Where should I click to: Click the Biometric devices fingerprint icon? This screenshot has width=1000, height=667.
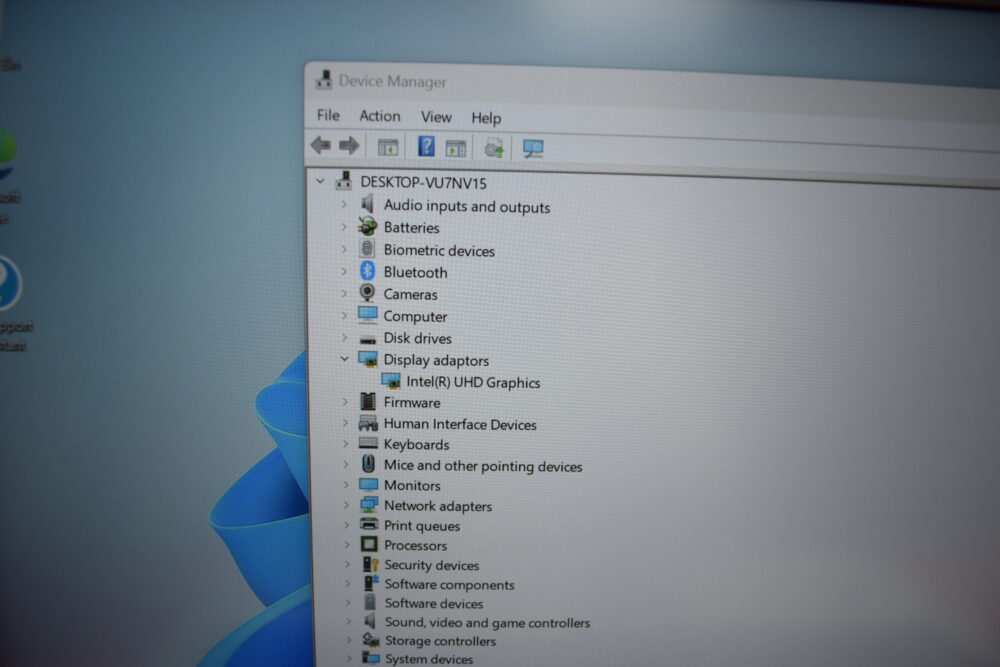point(367,249)
